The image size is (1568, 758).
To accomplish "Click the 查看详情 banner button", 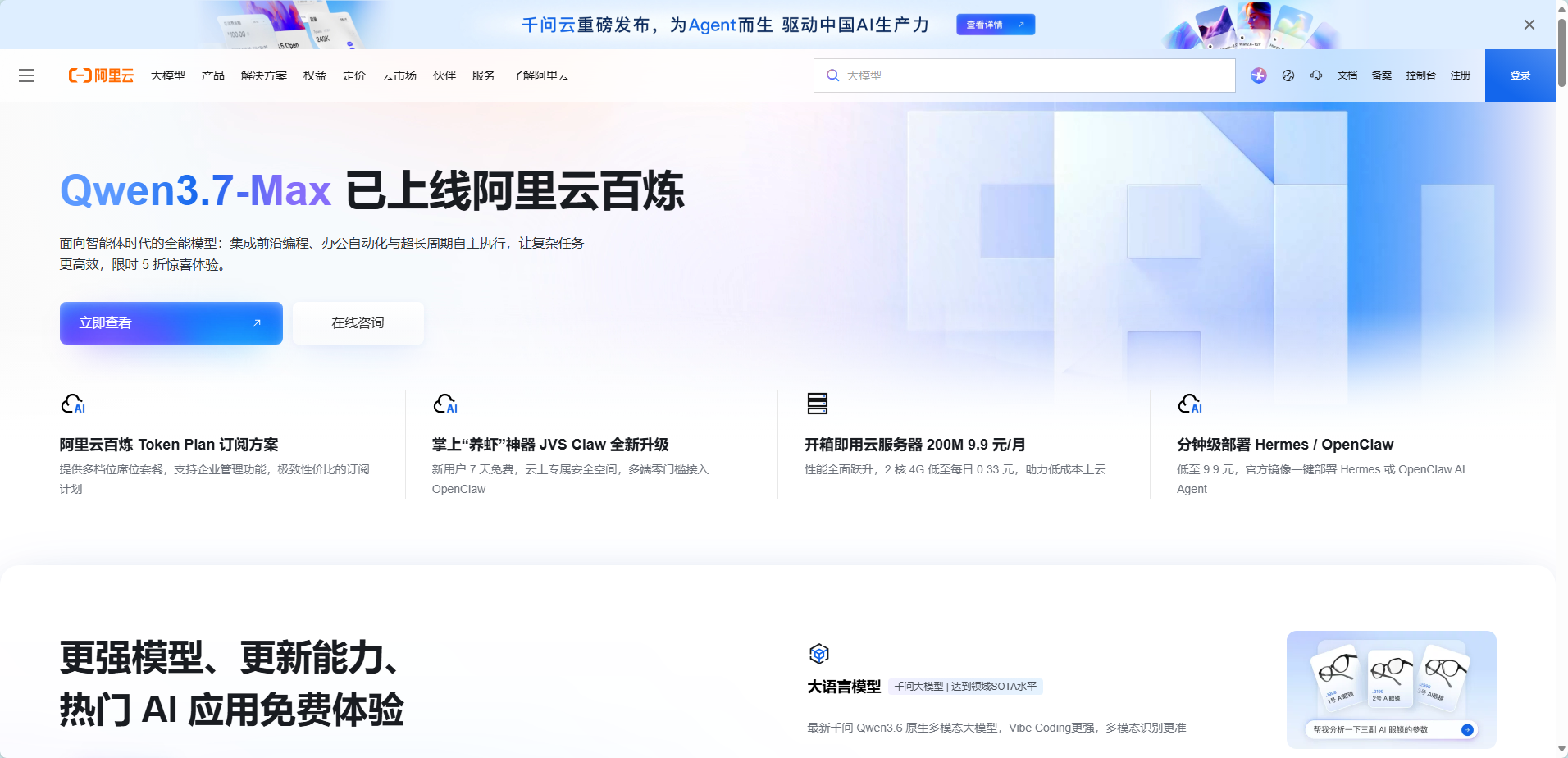I will [x=996, y=25].
